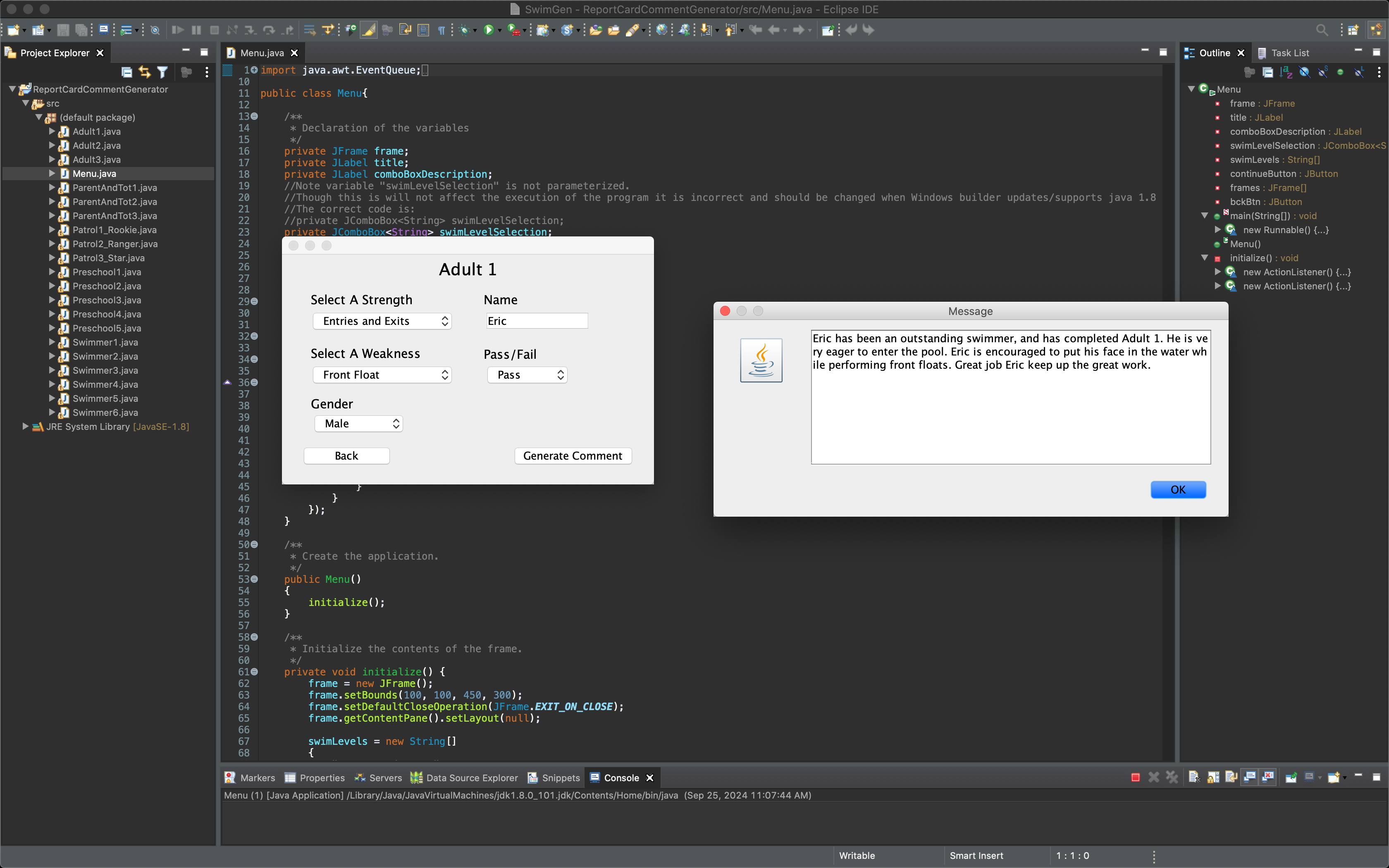Expand Adult1.java in Project Explorer
The height and width of the screenshot is (868, 1389).
pos(52,131)
